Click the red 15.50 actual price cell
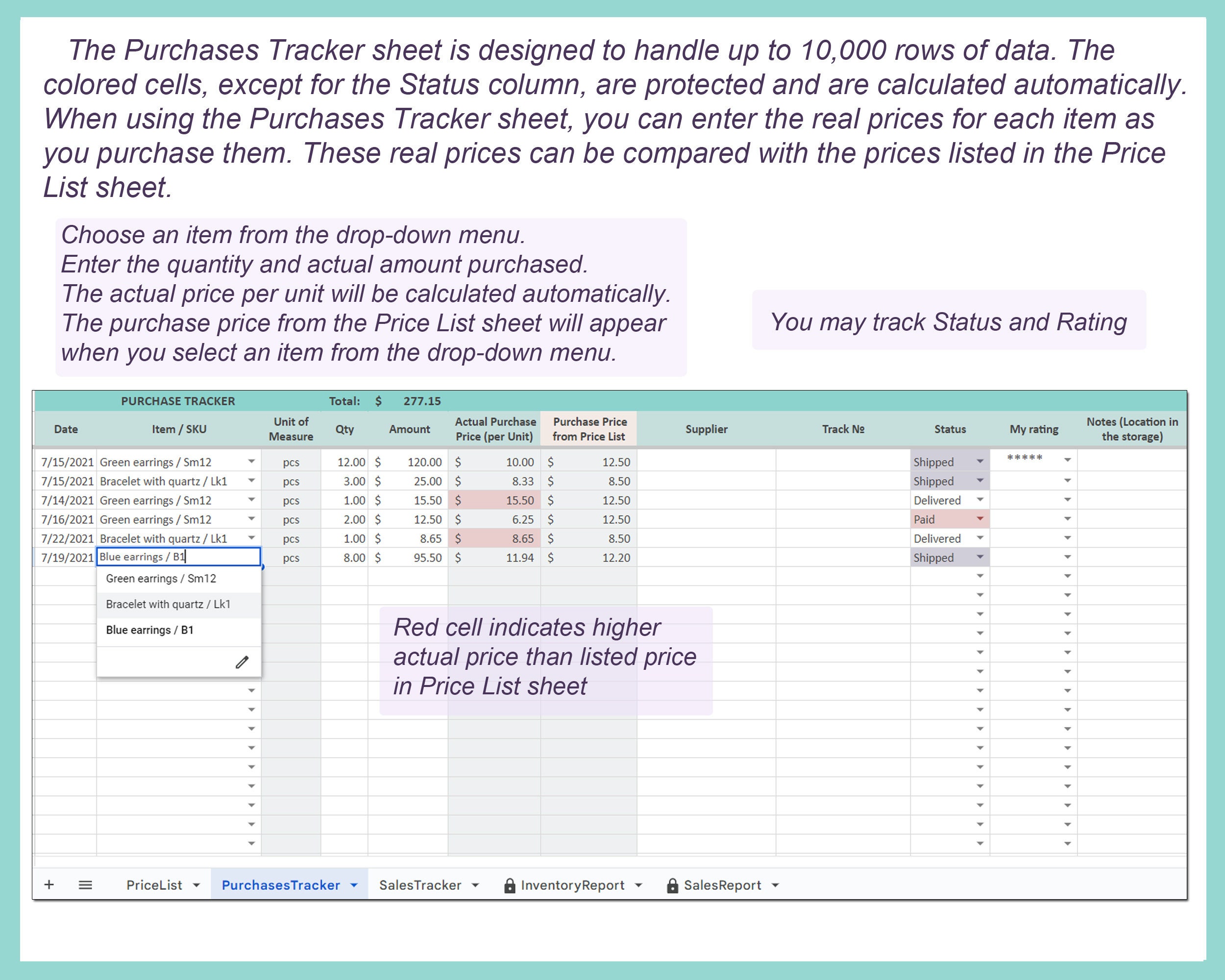The image size is (1225, 980). (x=494, y=500)
